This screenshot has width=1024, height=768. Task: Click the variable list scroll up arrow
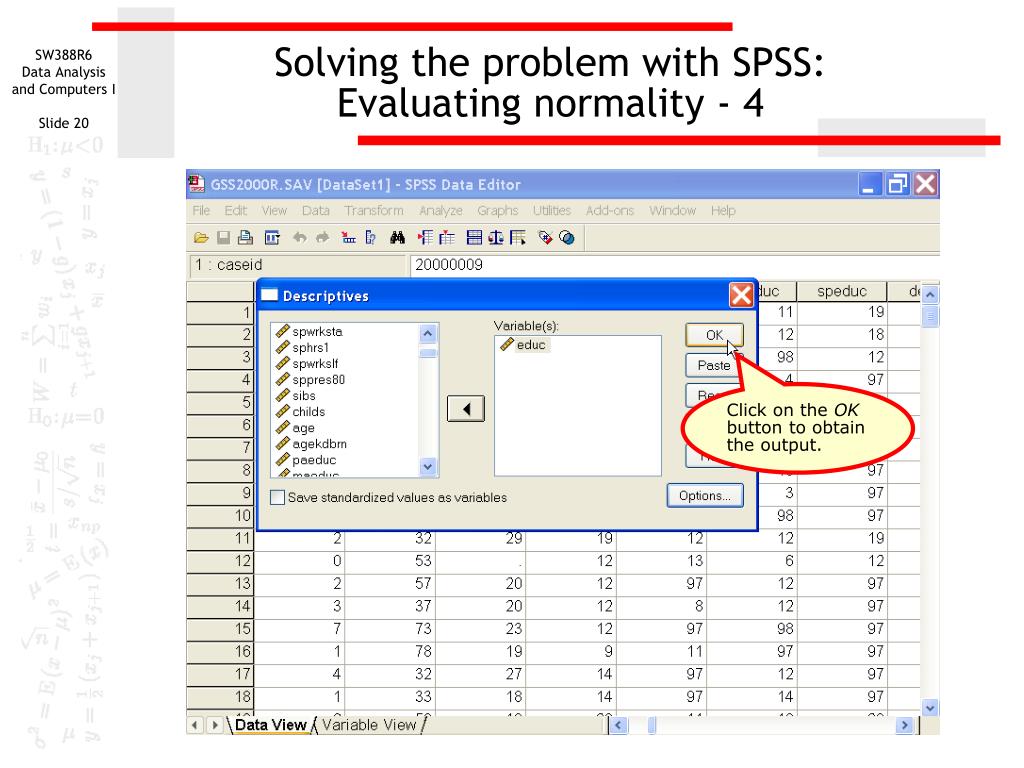(428, 333)
